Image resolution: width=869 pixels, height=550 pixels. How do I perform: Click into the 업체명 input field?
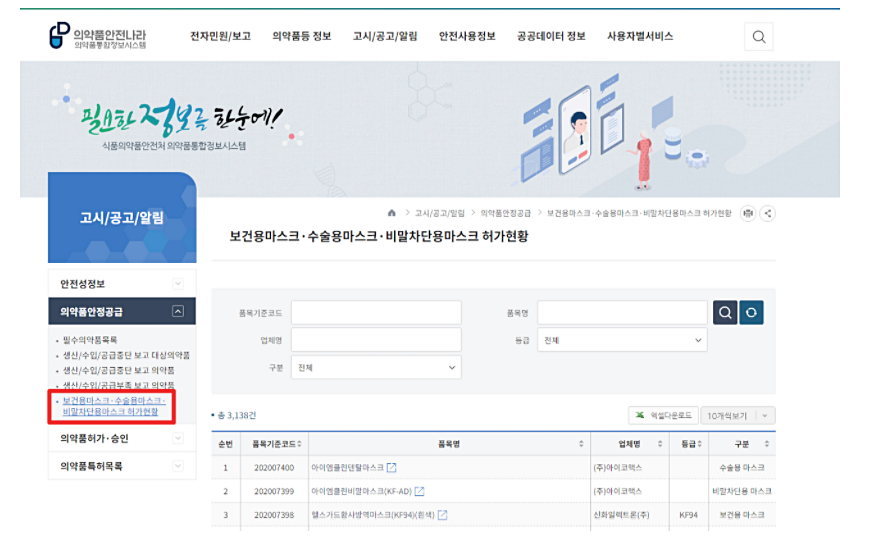pyautogui.click(x=376, y=340)
